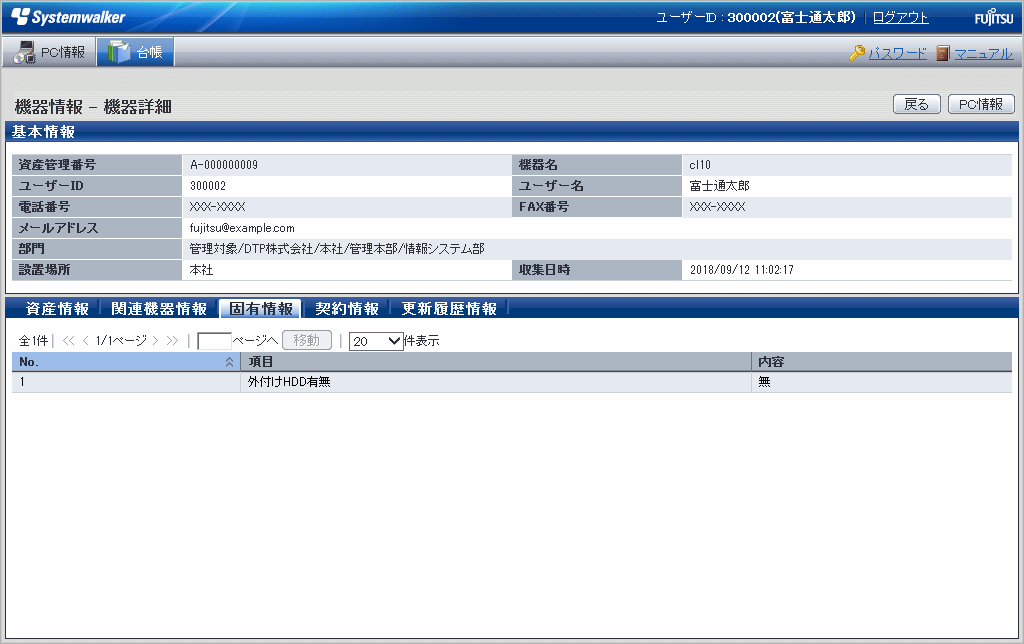Screen dimensions: 1024x644
Task: Switch to the 契約情報 tab
Action: click(347, 308)
